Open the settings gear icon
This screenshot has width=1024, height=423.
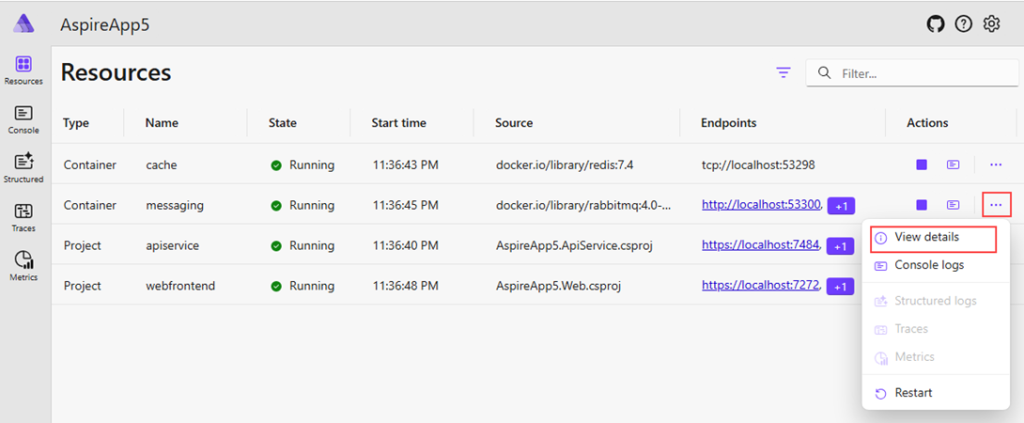tap(991, 24)
